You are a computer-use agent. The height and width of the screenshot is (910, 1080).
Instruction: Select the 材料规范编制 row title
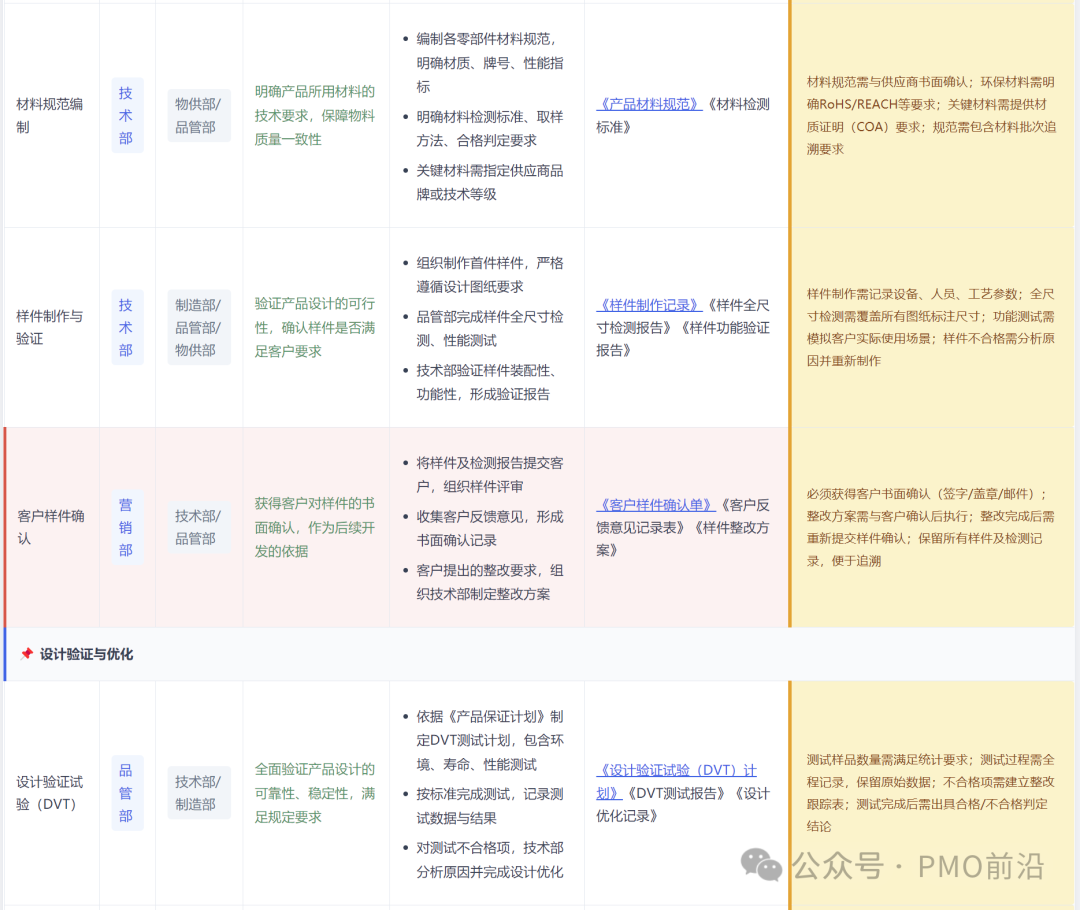(49, 115)
